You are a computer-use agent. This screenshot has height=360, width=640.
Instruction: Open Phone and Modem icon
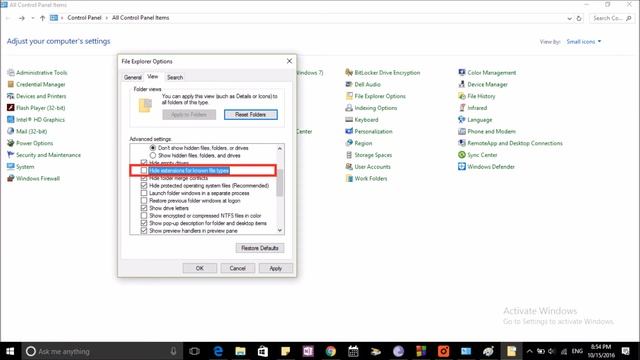click(462, 131)
